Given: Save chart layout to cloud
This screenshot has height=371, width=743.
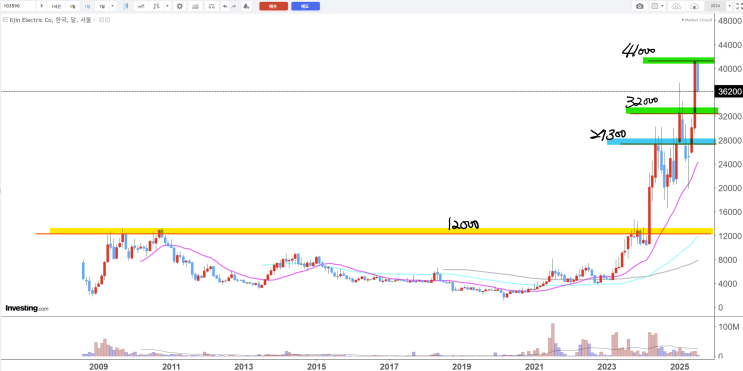Looking at the screenshot, I should pos(694,6).
